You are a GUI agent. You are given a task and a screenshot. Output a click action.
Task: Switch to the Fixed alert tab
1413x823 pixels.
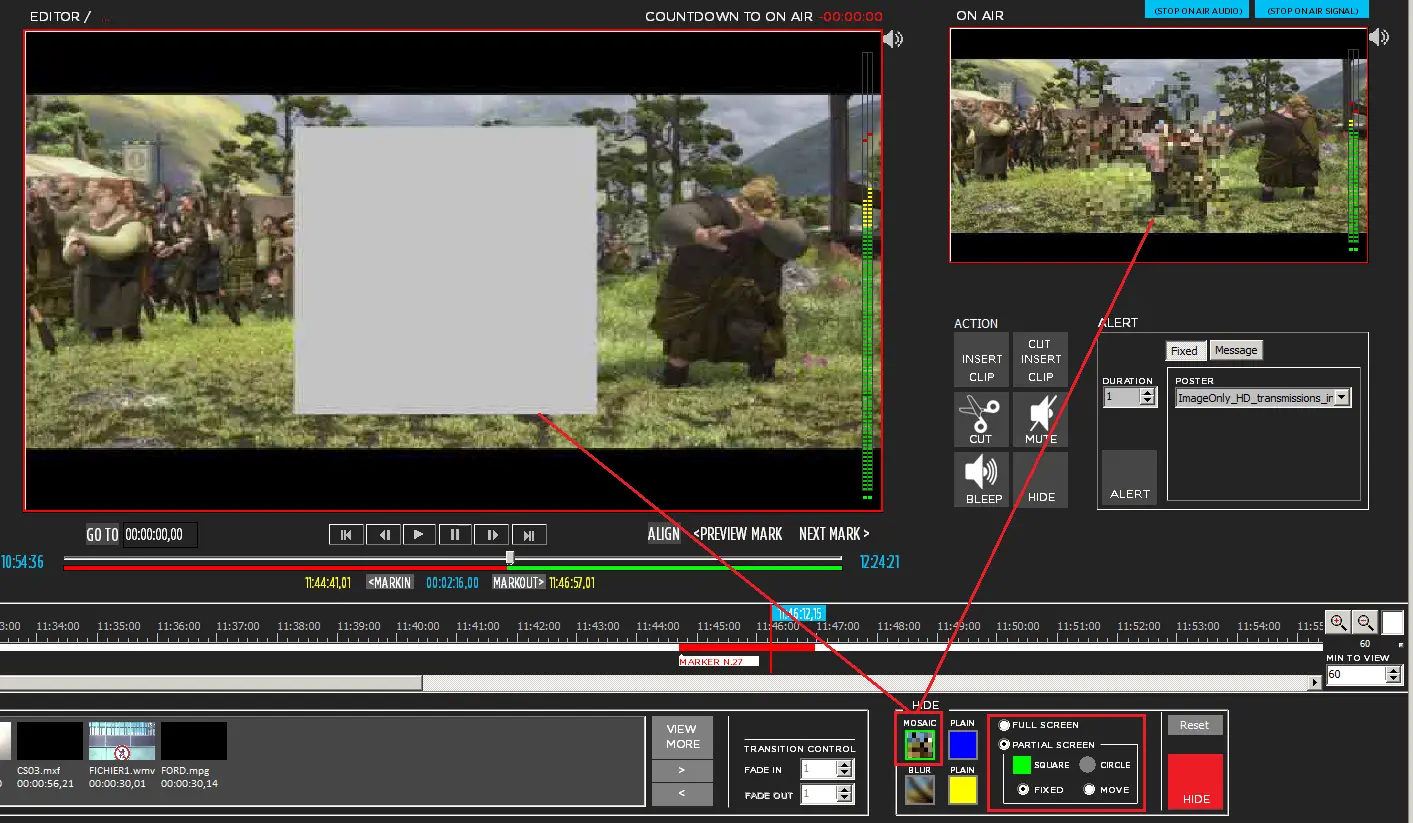tap(1184, 351)
